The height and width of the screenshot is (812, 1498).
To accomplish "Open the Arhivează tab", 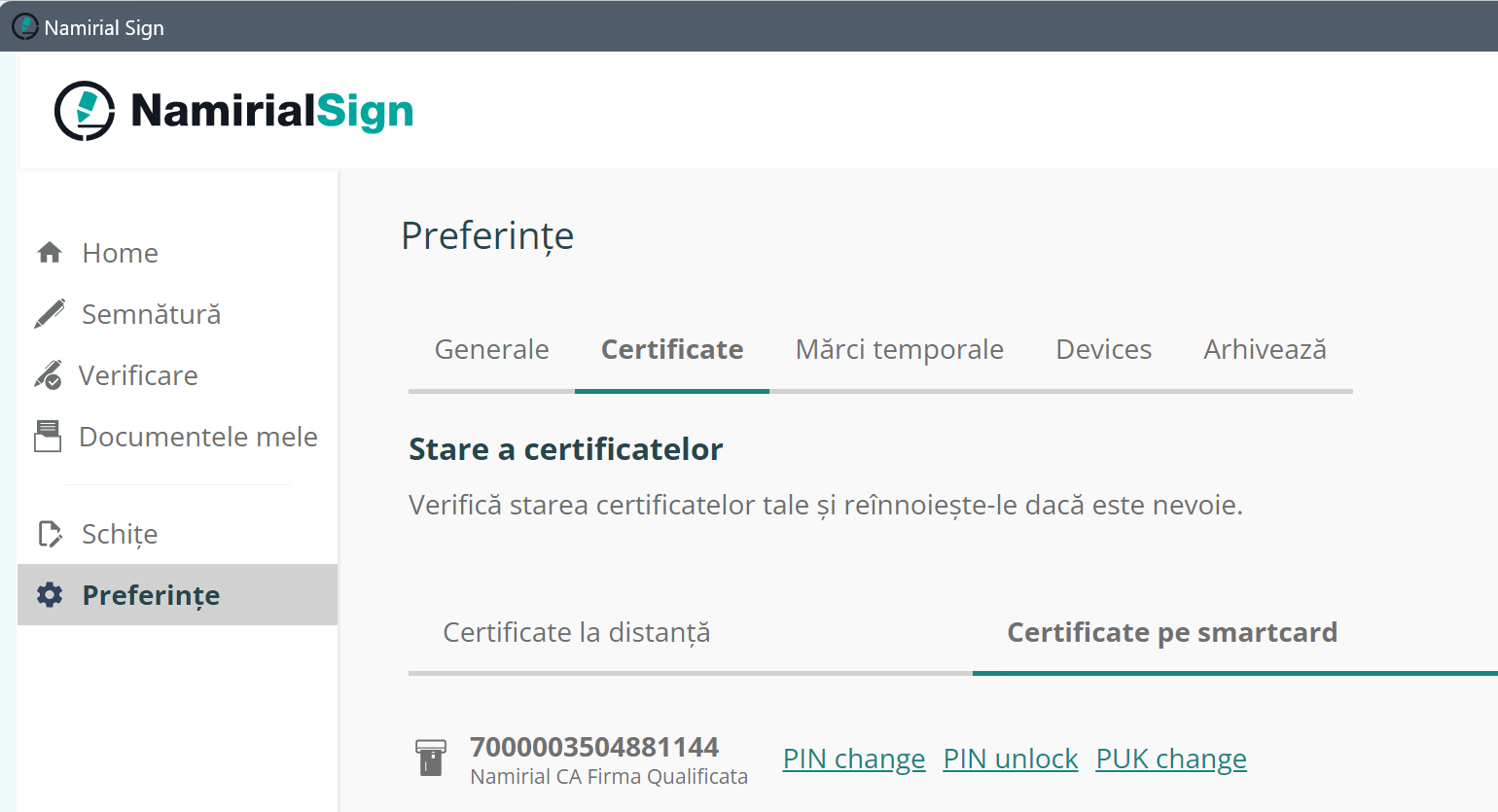I will [1266, 349].
